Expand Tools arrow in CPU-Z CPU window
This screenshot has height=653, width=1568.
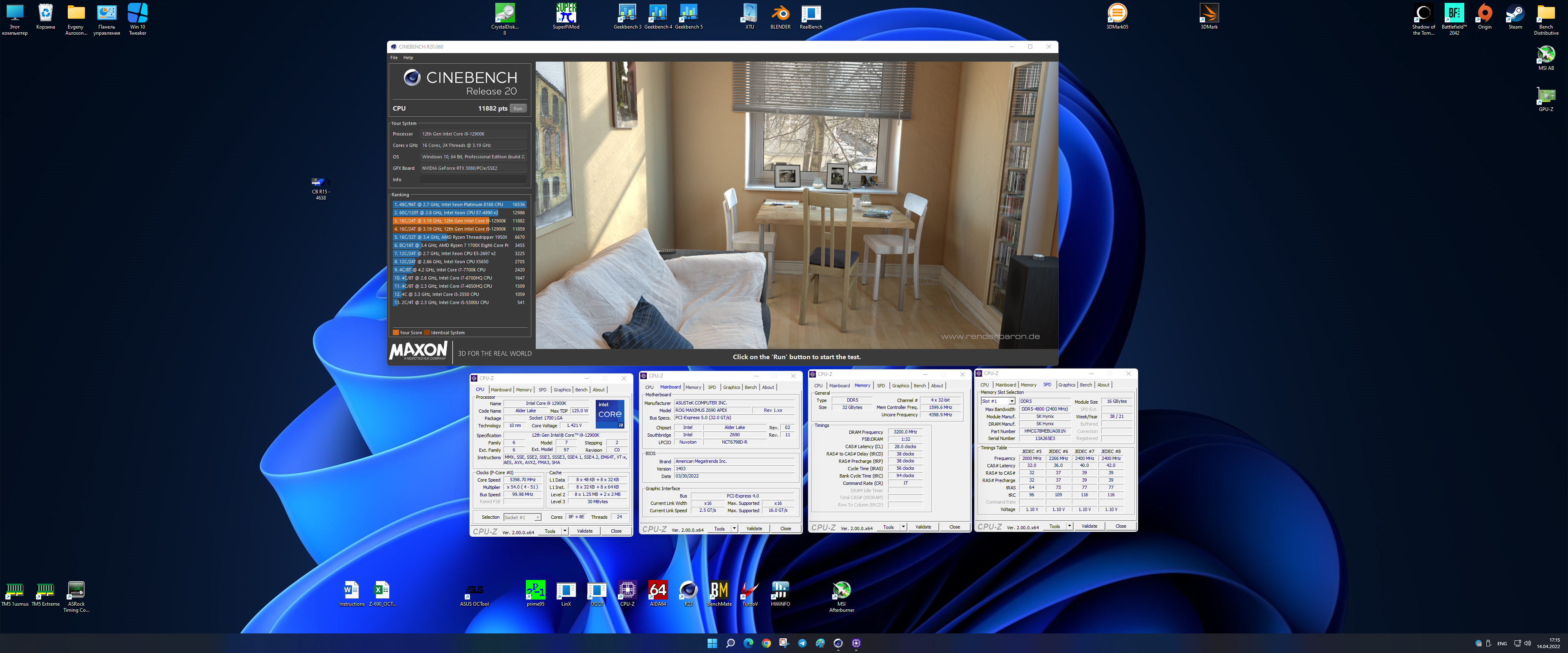click(565, 531)
